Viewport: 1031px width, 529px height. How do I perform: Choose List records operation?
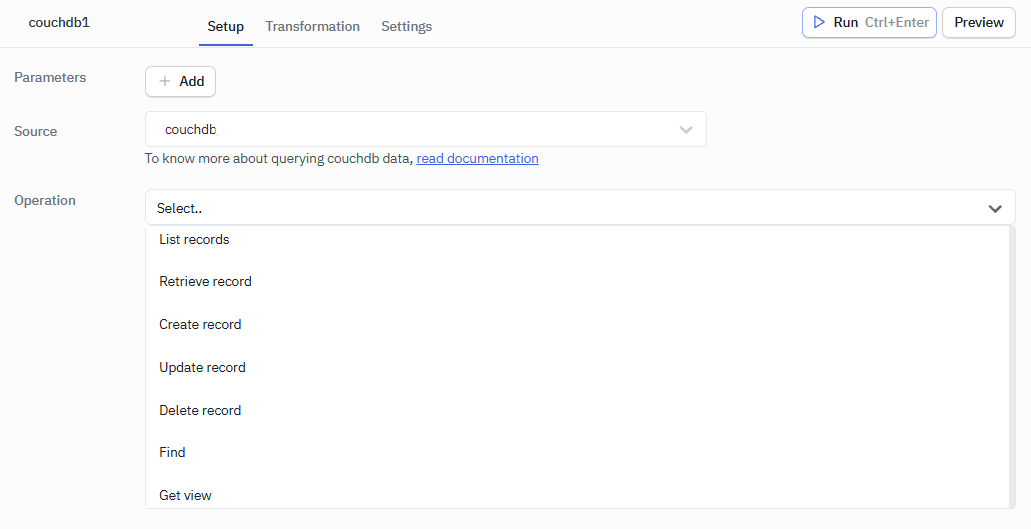coord(194,240)
